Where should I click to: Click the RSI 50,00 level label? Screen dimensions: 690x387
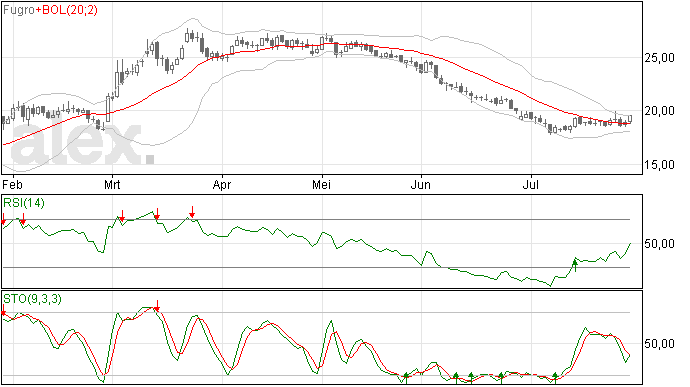tap(659, 243)
